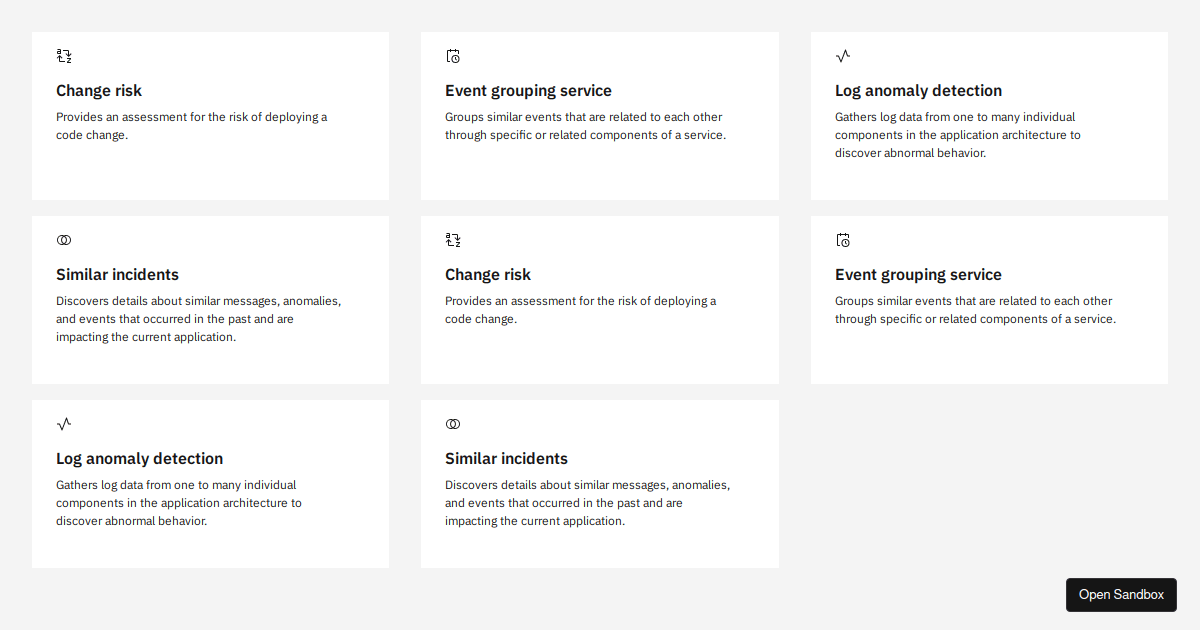Click the second Change risk title
This screenshot has height=630, width=1200.
pos(488,274)
